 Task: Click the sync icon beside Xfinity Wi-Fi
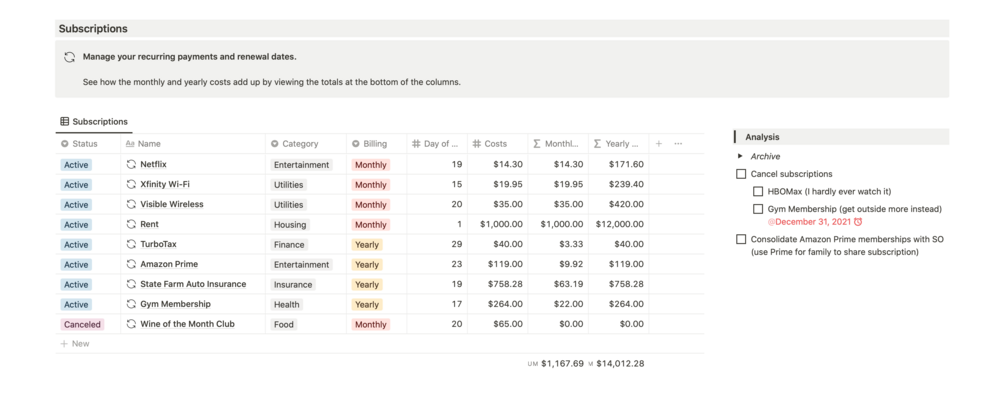click(x=131, y=185)
